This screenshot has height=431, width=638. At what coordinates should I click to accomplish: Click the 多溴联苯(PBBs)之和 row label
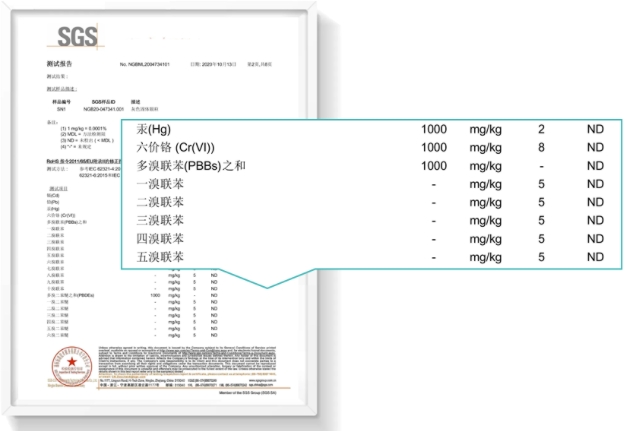click(196, 166)
